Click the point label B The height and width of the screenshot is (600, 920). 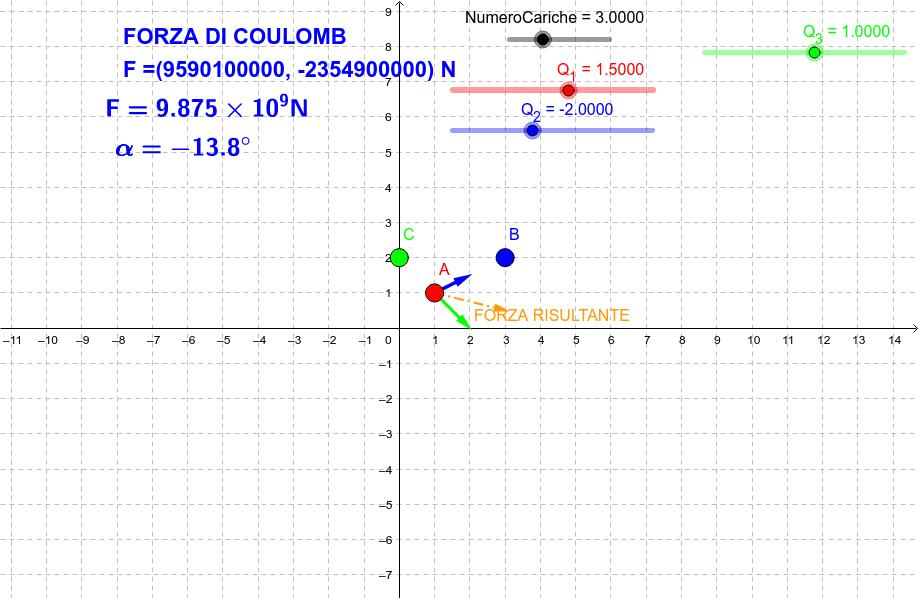[x=514, y=235]
